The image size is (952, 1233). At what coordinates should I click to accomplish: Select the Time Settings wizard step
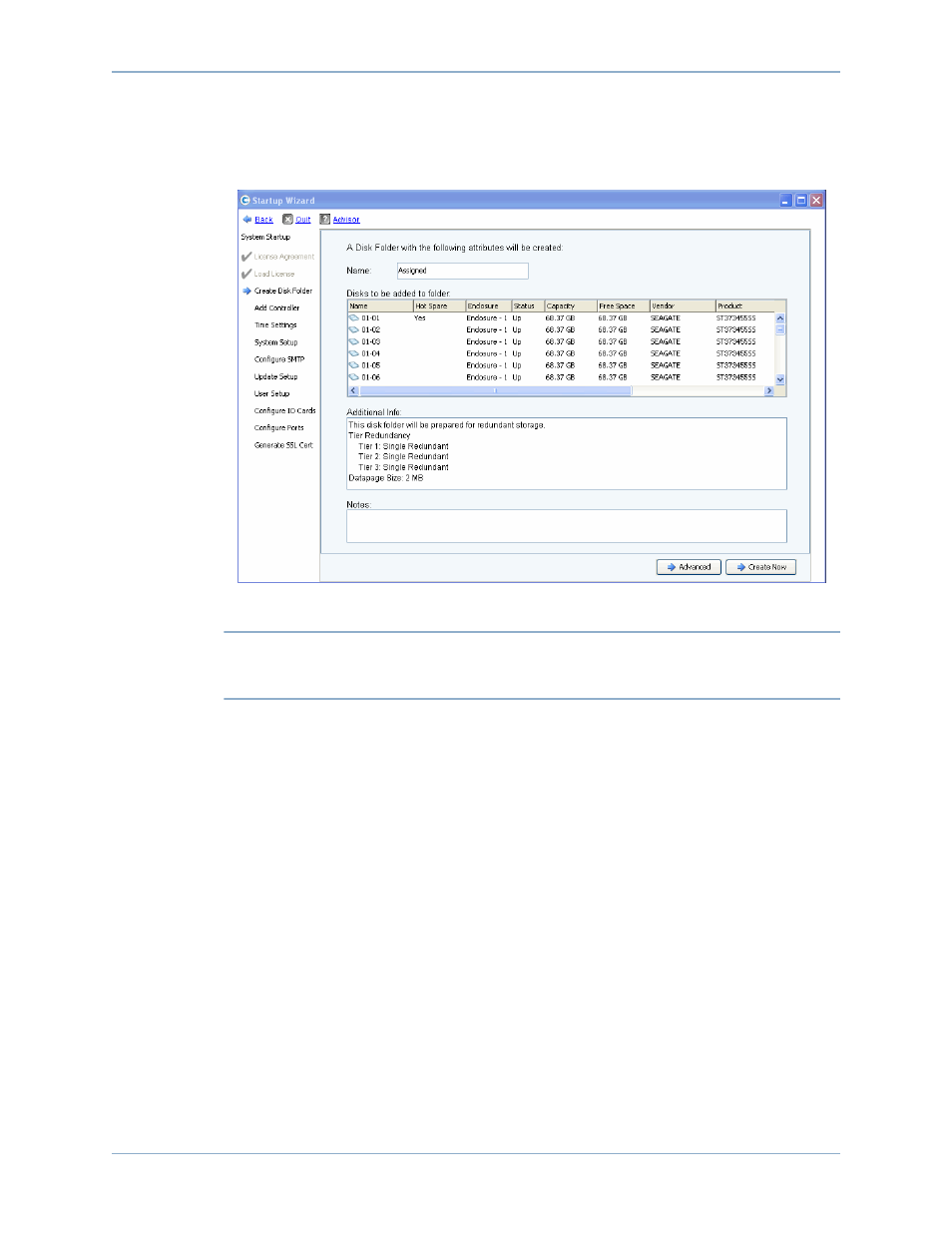275,324
